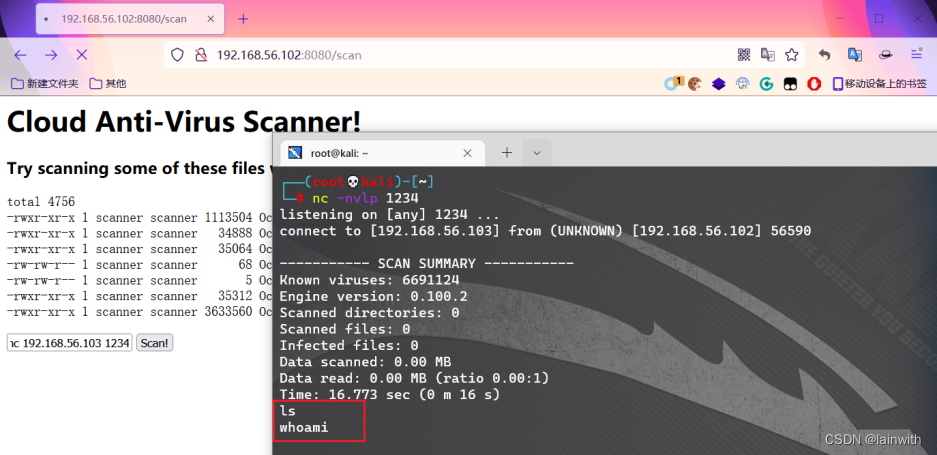
Task: Click the 'nc -nvlp 1234' command in terminal
Action: (x=365, y=198)
